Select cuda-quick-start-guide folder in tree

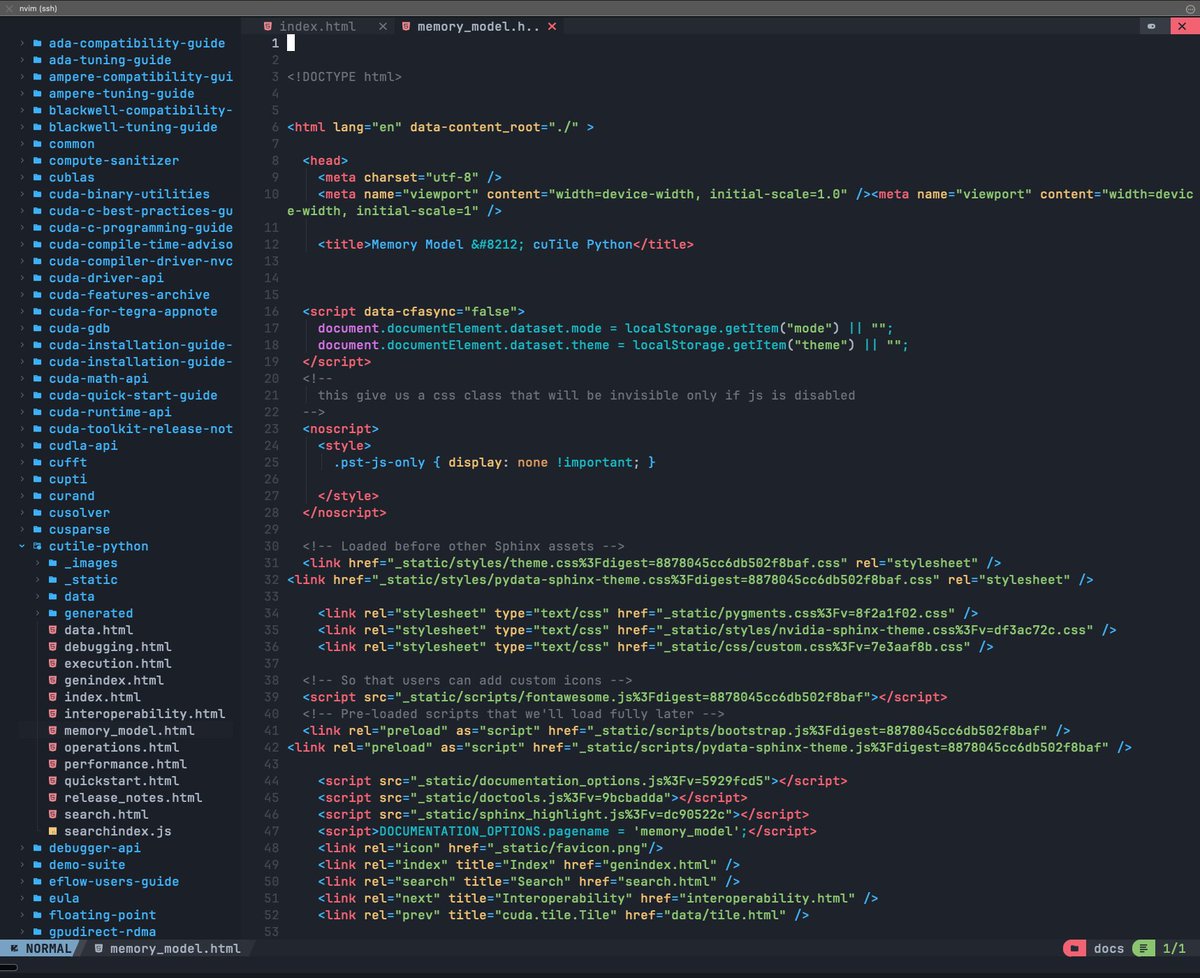pos(133,395)
